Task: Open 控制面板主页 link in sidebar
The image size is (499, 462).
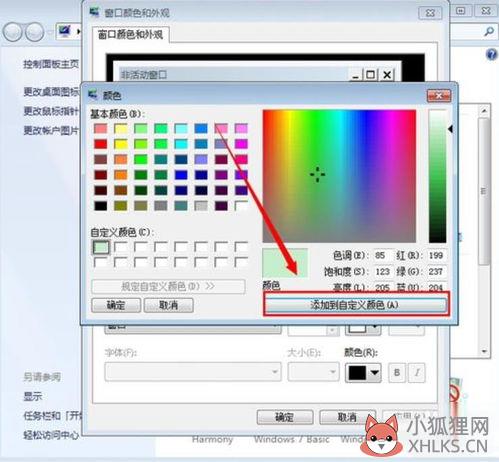Action: click(x=51, y=64)
